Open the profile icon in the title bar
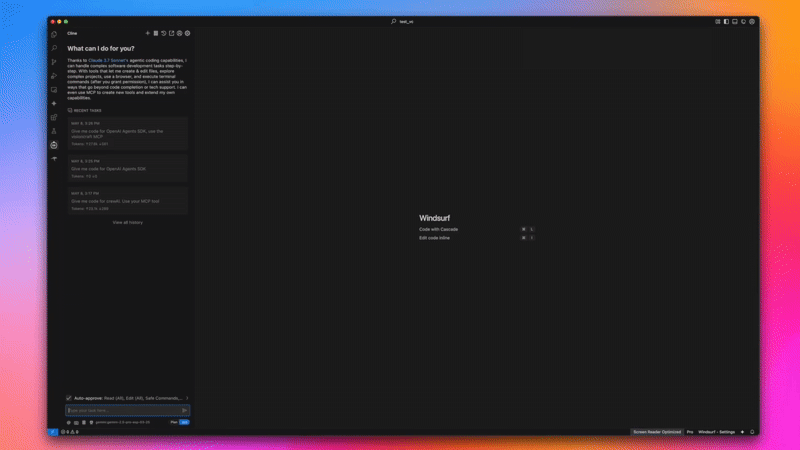The height and width of the screenshot is (450, 800). [x=752, y=21]
